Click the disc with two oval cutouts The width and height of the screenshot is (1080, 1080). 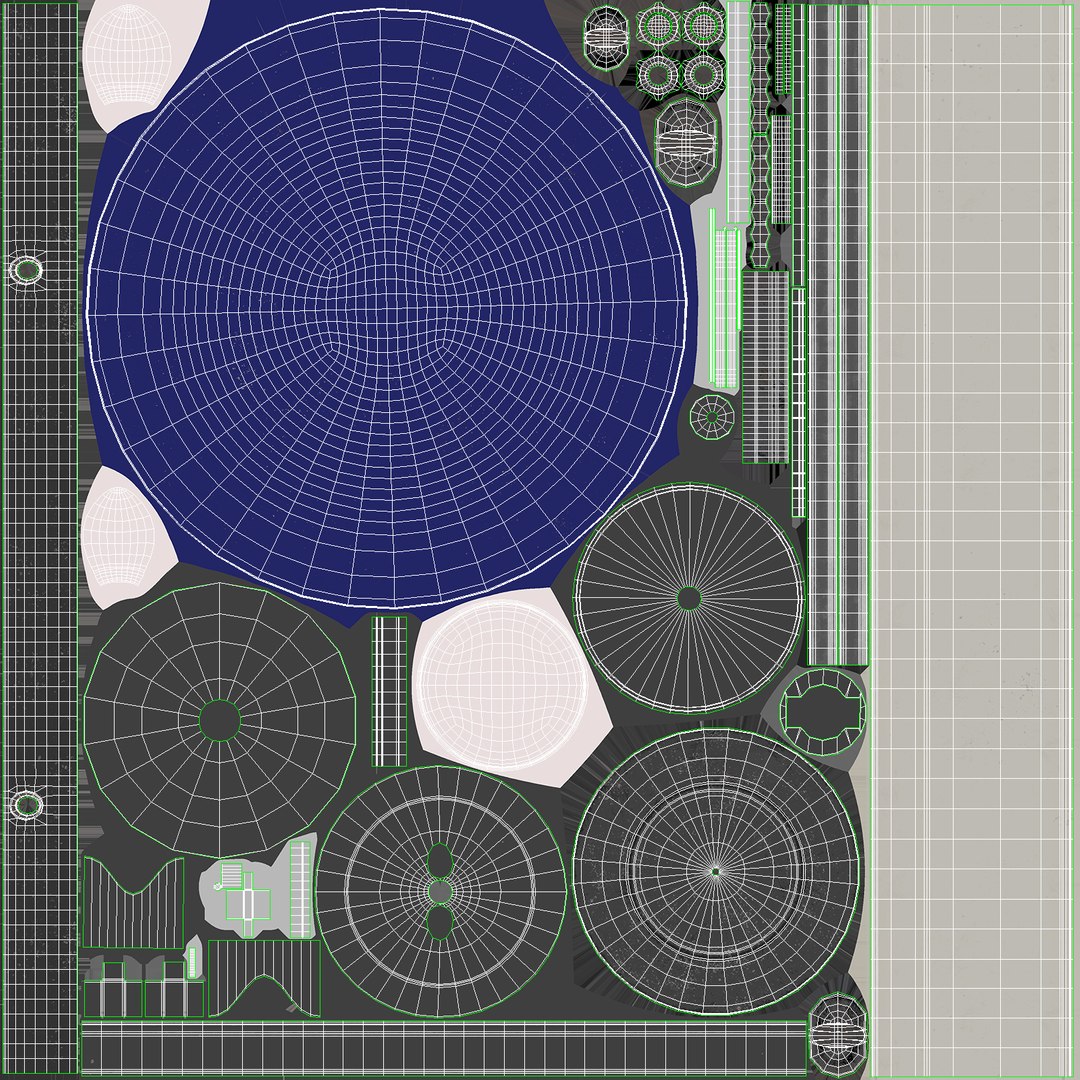point(441,891)
